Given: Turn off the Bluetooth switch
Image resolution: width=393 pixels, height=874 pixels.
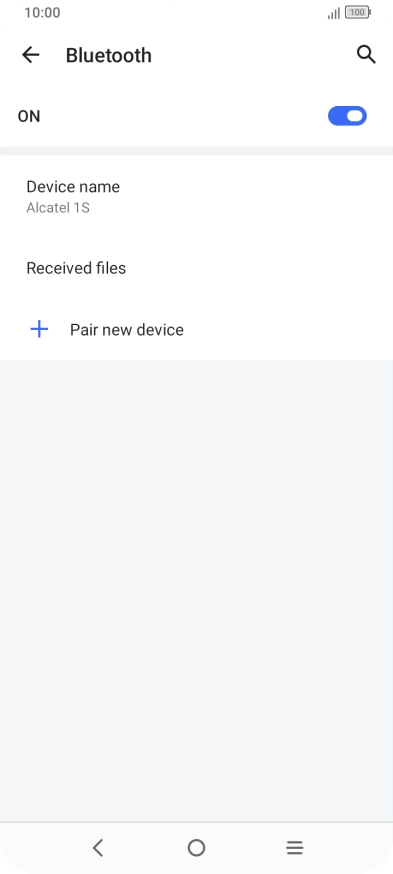Looking at the screenshot, I should pyautogui.click(x=347, y=116).
